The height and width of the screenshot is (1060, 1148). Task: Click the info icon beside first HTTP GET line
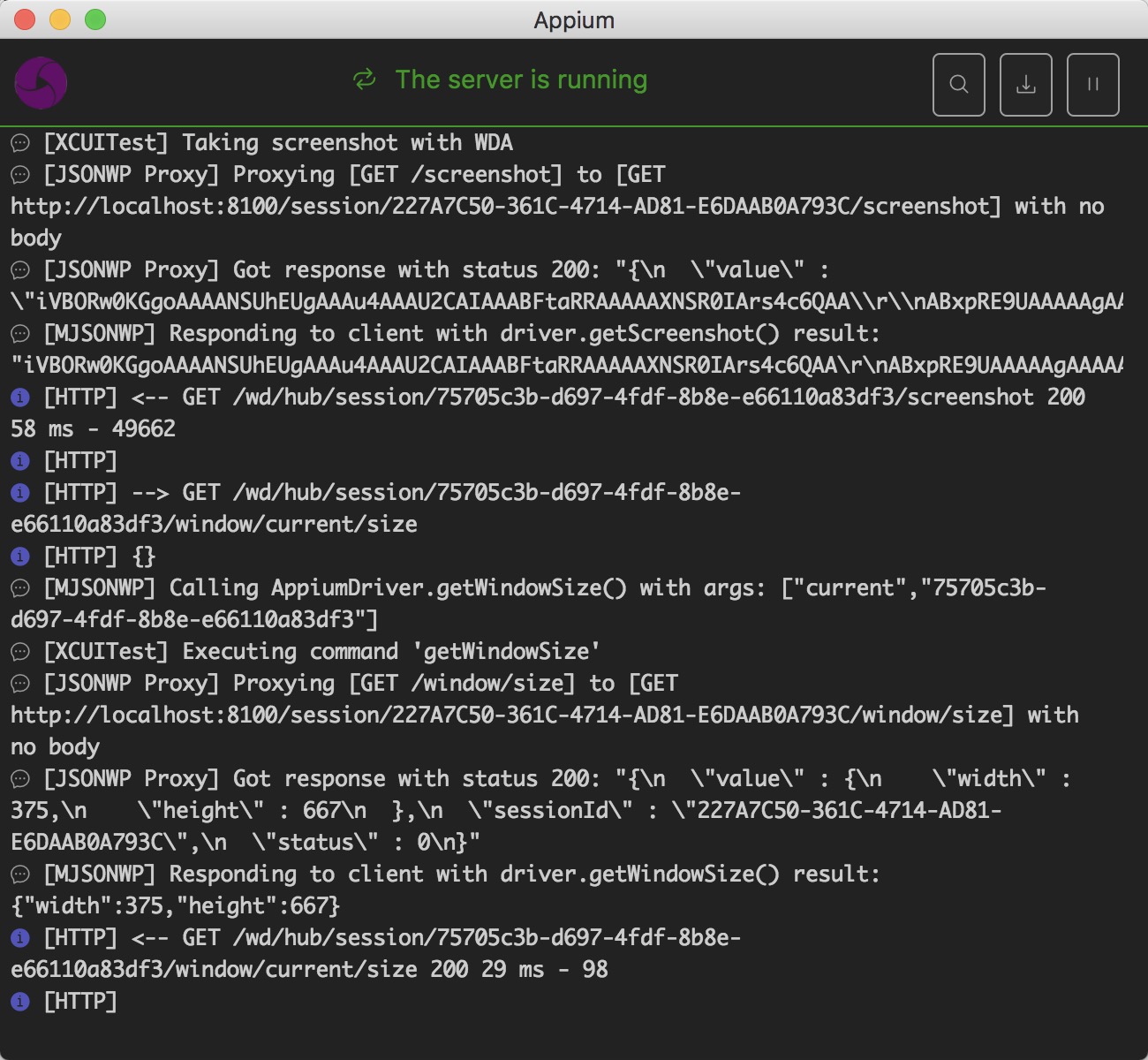pos(19,397)
